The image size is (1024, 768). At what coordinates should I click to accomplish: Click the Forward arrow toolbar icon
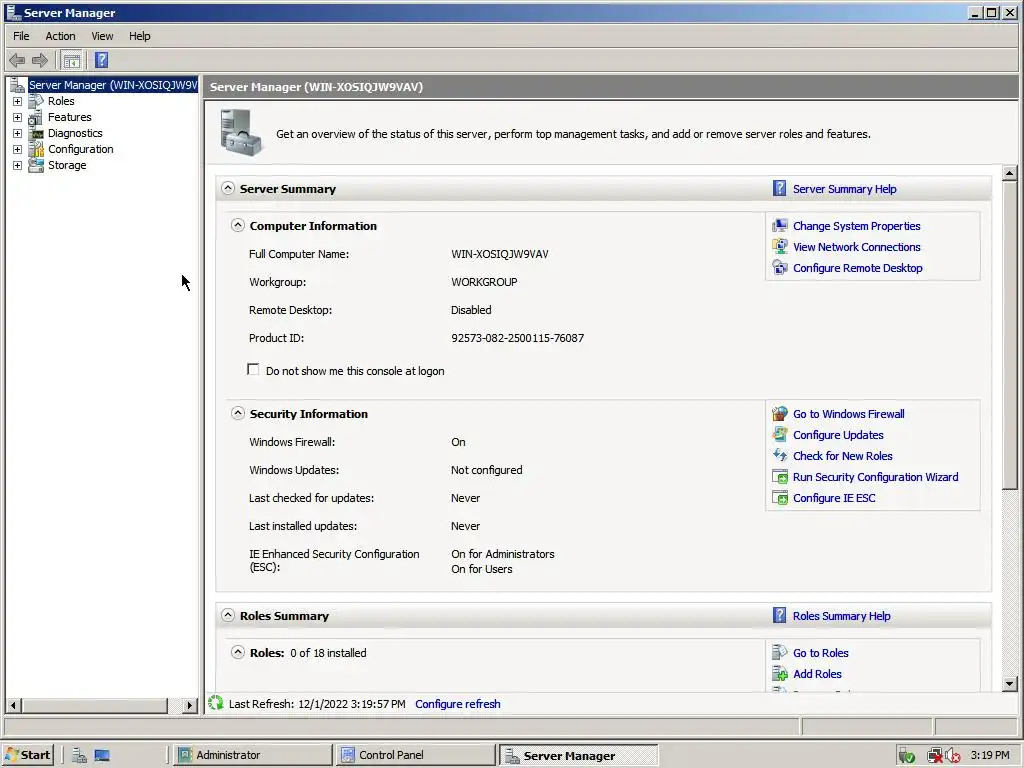pyautogui.click(x=40, y=61)
